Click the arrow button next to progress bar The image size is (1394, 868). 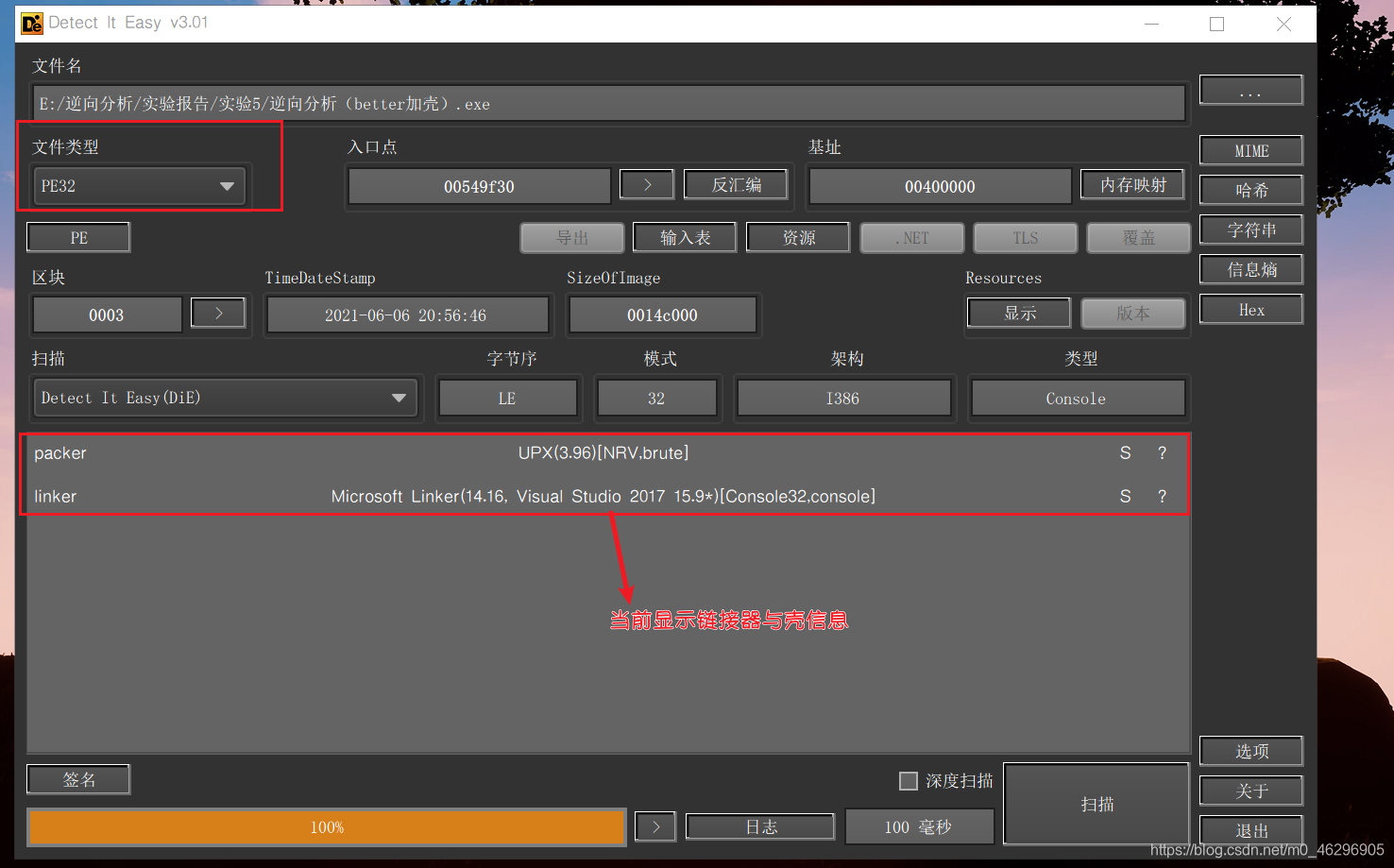pos(655,827)
